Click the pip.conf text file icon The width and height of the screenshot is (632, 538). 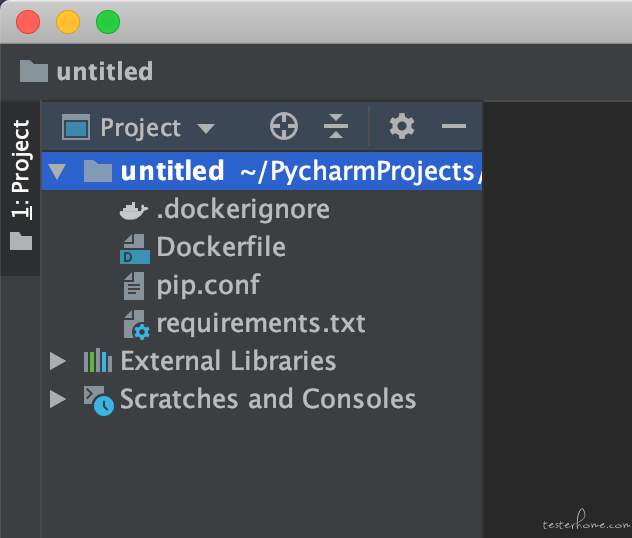[x=134, y=286]
